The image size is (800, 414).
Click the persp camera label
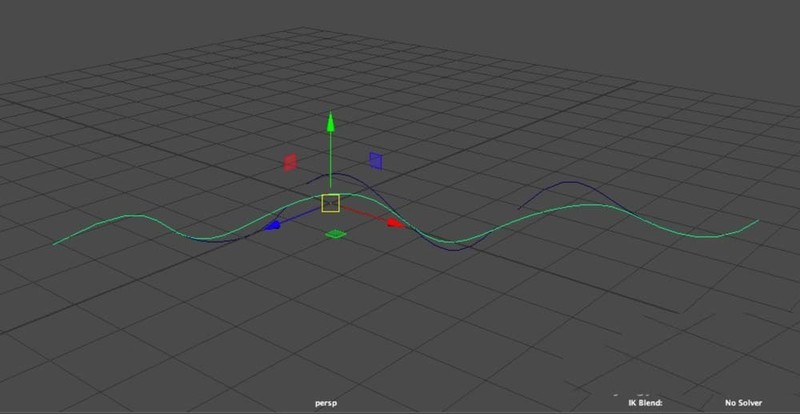[326, 403]
